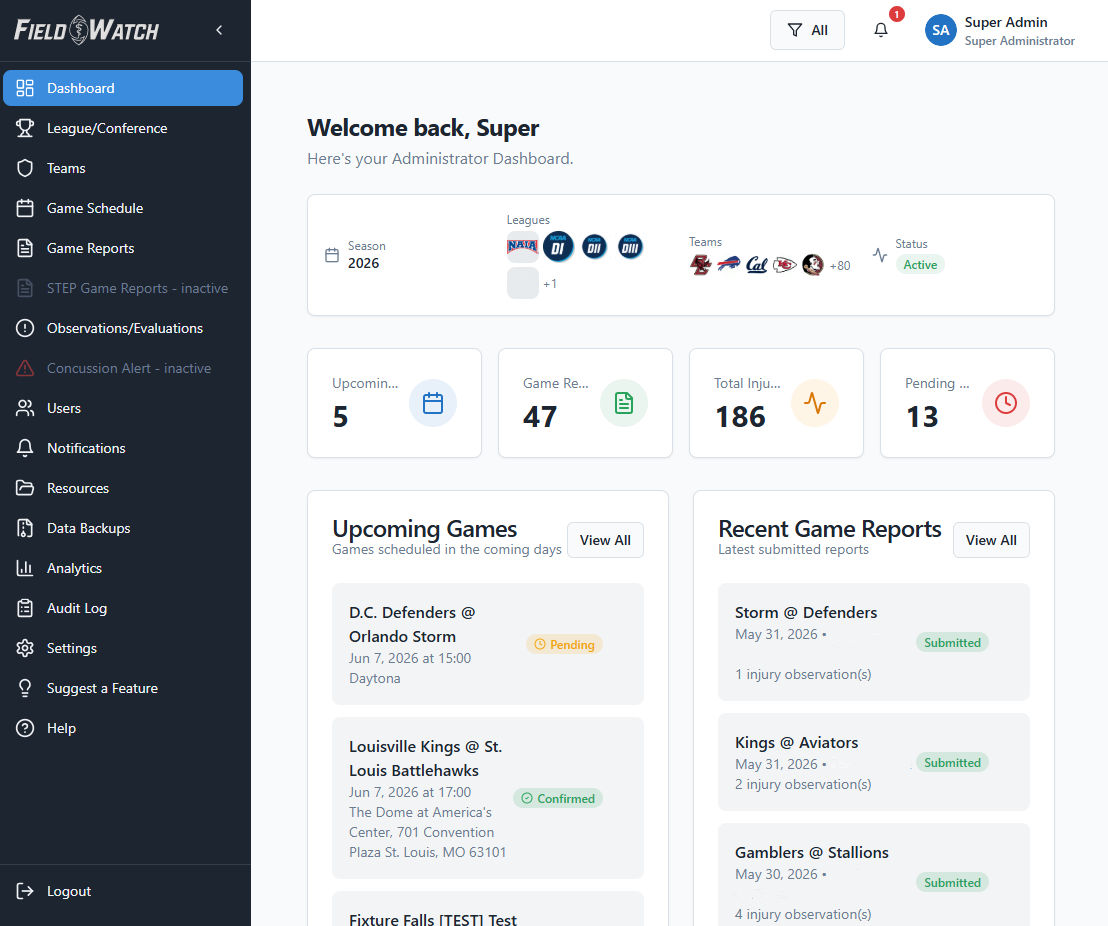The height and width of the screenshot is (926, 1108).
Task: Click STEP Game Reports - inactive item
Action: pyautogui.click(x=123, y=288)
